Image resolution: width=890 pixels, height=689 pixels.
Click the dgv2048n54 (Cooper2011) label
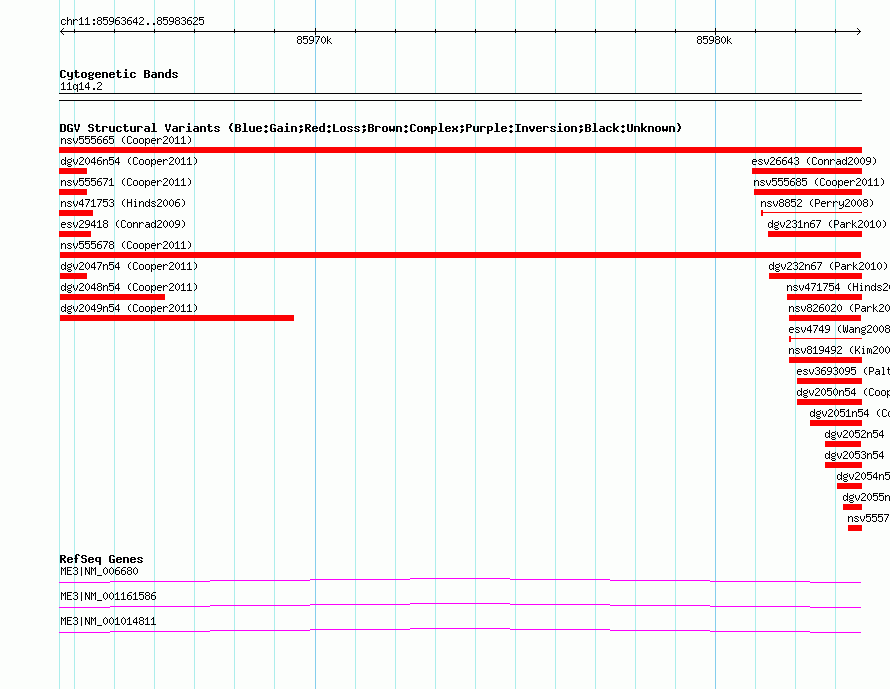click(x=129, y=287)
